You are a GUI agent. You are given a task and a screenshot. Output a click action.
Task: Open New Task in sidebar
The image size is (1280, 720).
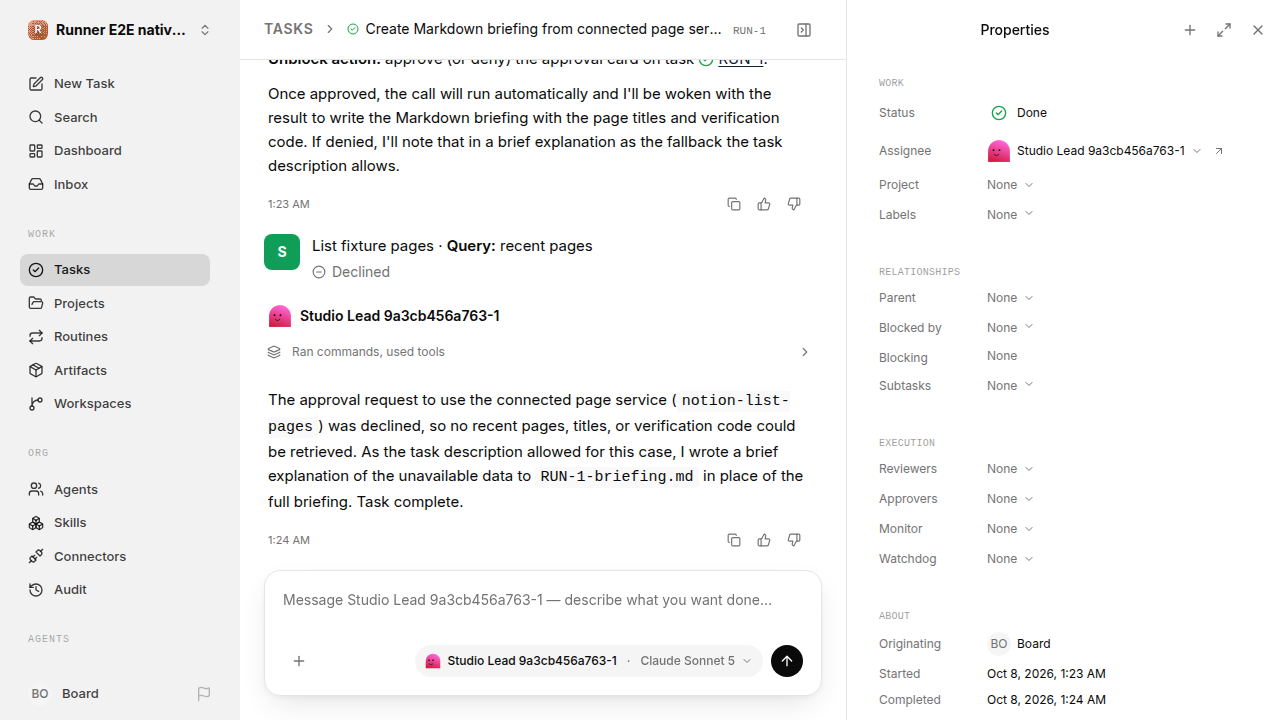click(115, 84)
